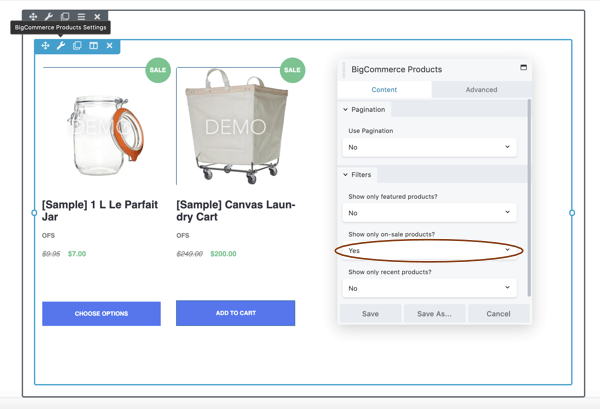Open the featured products dropdown
The width and height of the screenshot is (600, 409).
pos(430,212)
